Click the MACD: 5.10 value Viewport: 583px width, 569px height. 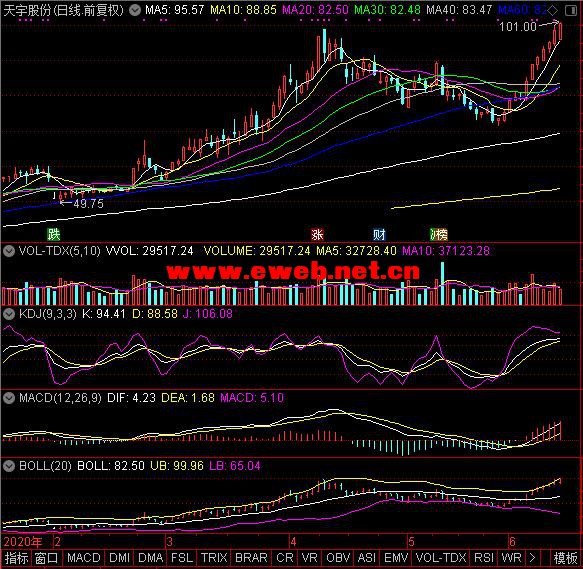click(x=252, y=398)
